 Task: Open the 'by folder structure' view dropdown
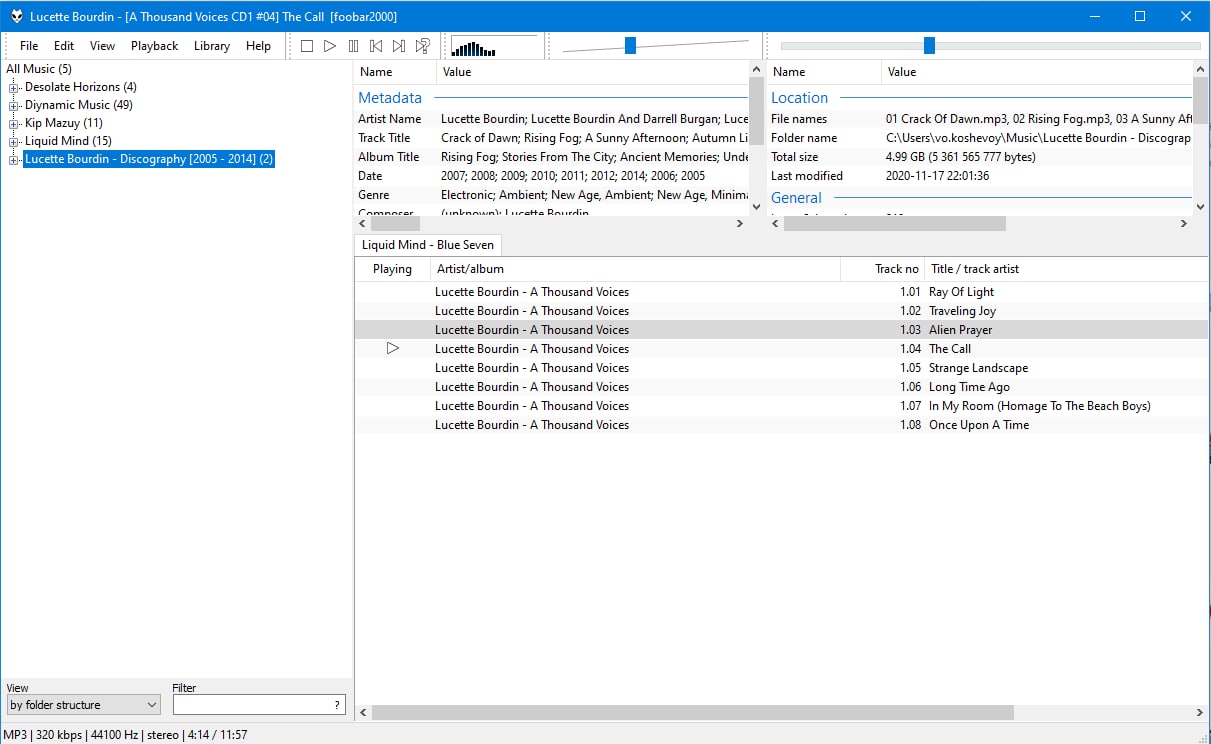[83, 705]
